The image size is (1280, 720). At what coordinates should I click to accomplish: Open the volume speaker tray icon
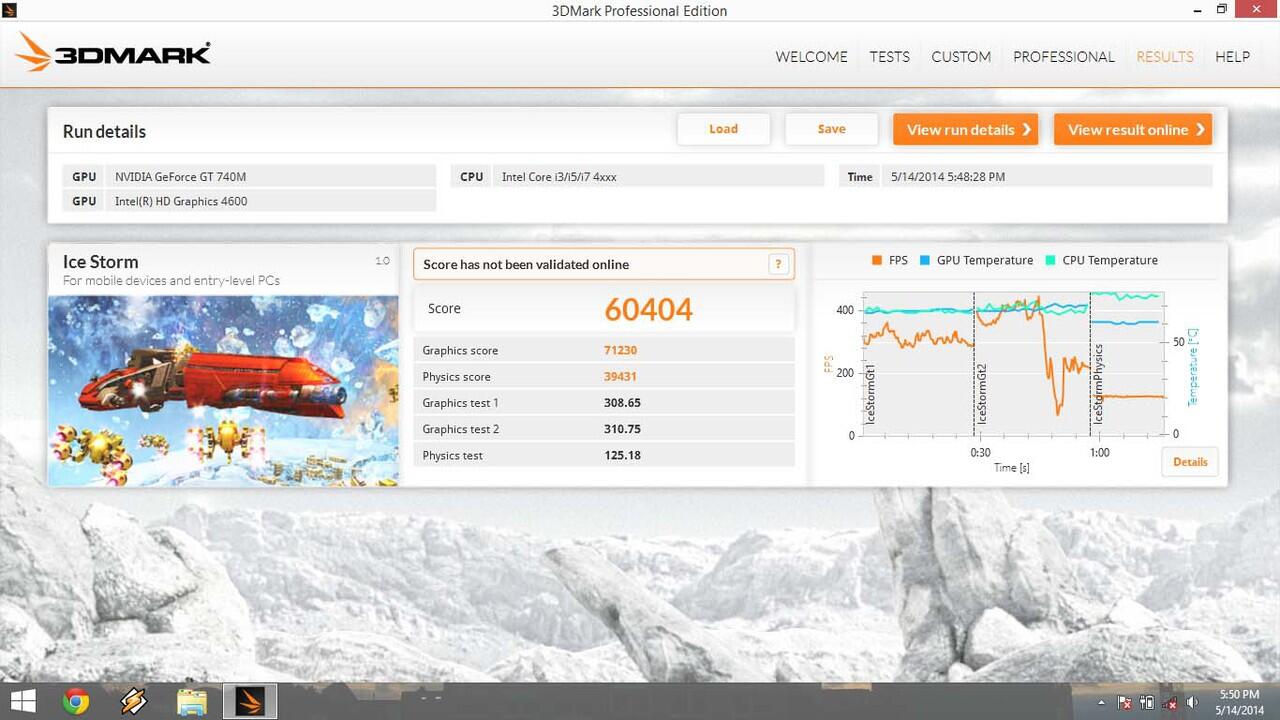point(1192,703)
